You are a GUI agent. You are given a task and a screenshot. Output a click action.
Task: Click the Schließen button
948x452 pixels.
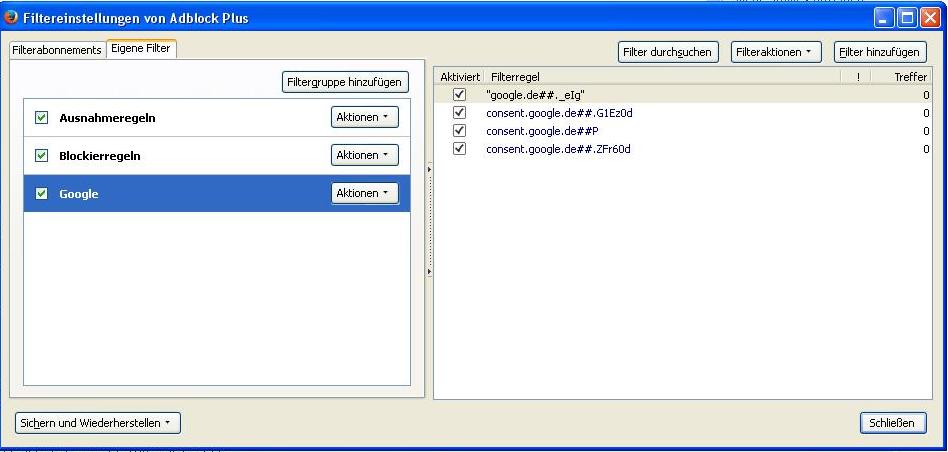(x=892, y=423)
